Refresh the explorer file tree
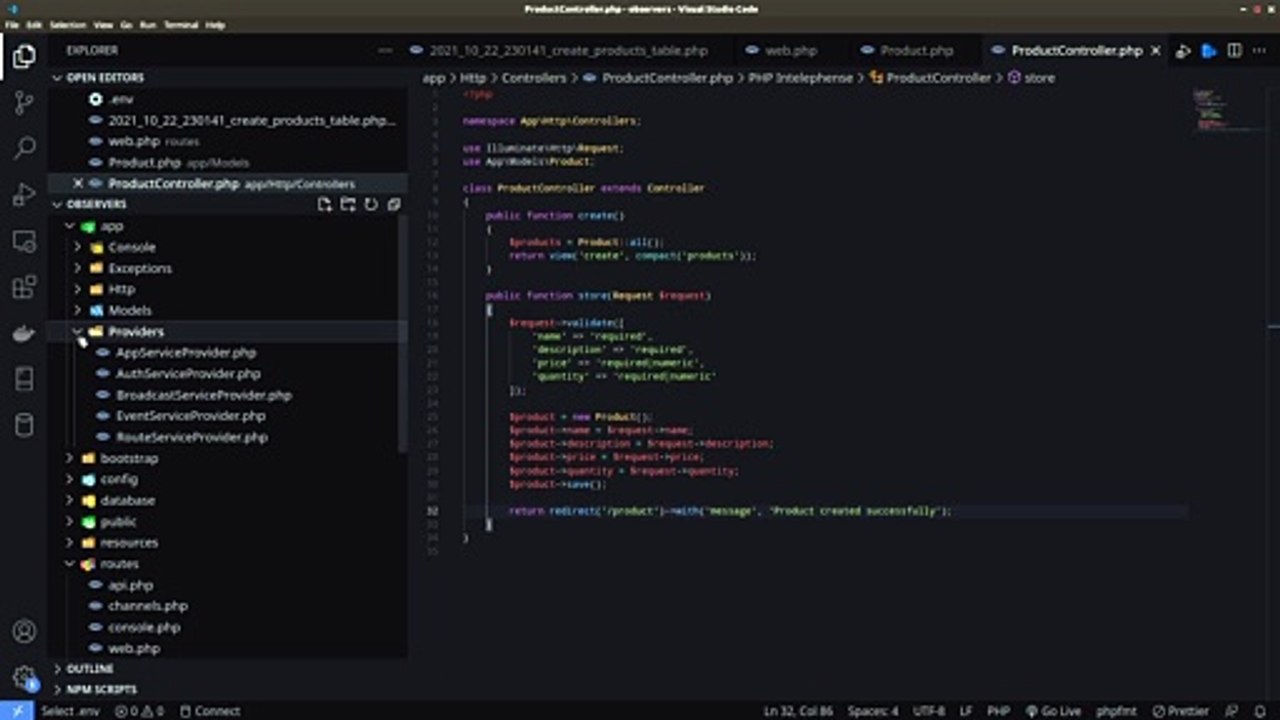1280x720 pixels. pyautogui.click(x=371, y=204)
